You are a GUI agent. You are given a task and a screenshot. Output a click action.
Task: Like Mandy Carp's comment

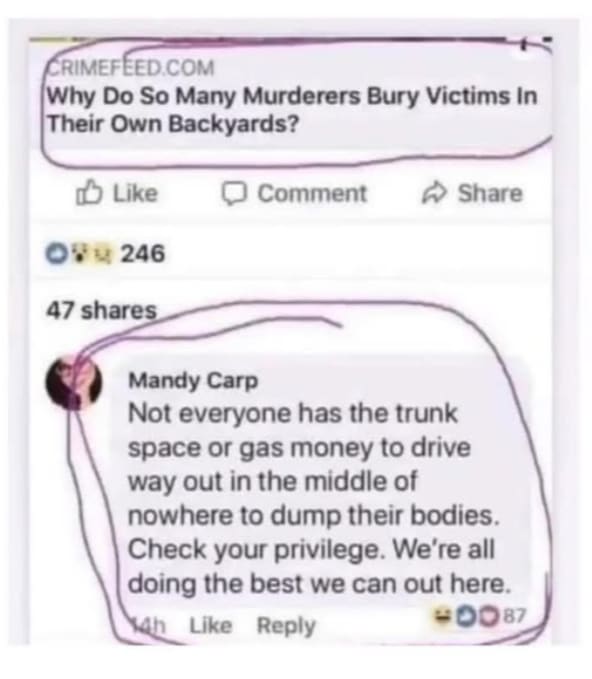point(211,625)
